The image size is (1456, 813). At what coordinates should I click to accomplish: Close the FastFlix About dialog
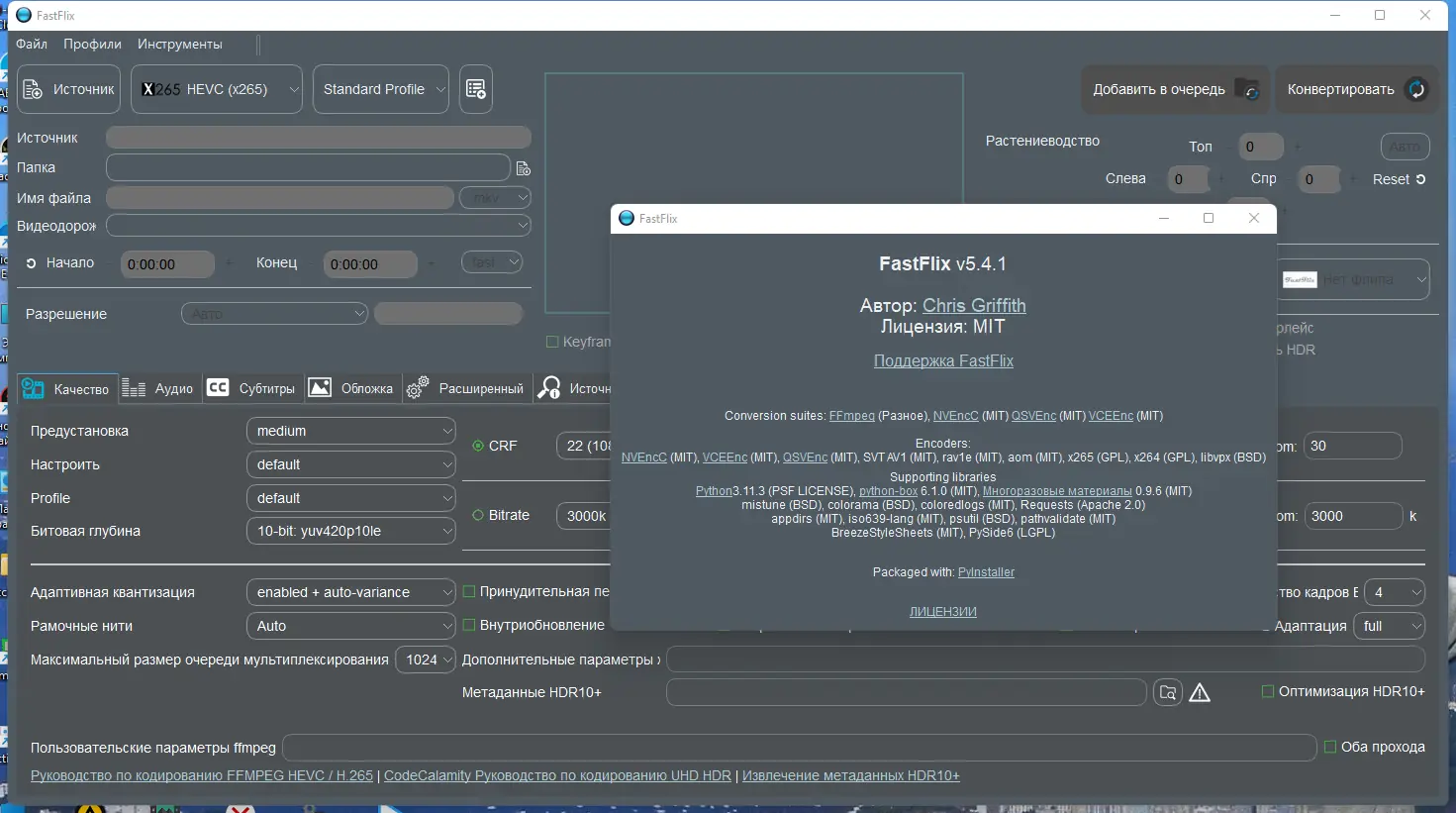pyautogui.click(x=1253, y=218)
